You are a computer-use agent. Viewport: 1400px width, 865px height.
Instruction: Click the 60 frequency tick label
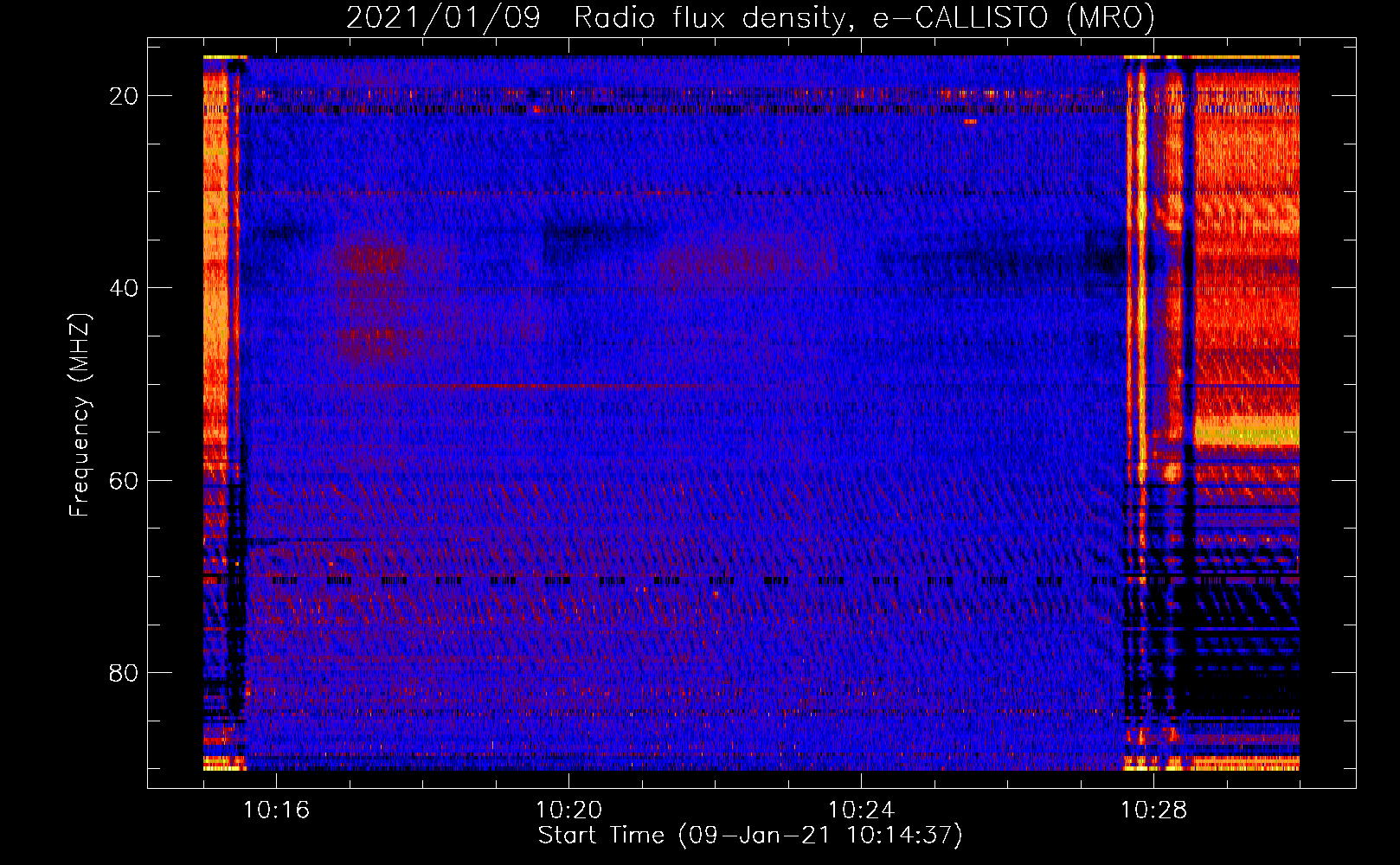coord(124,480)
